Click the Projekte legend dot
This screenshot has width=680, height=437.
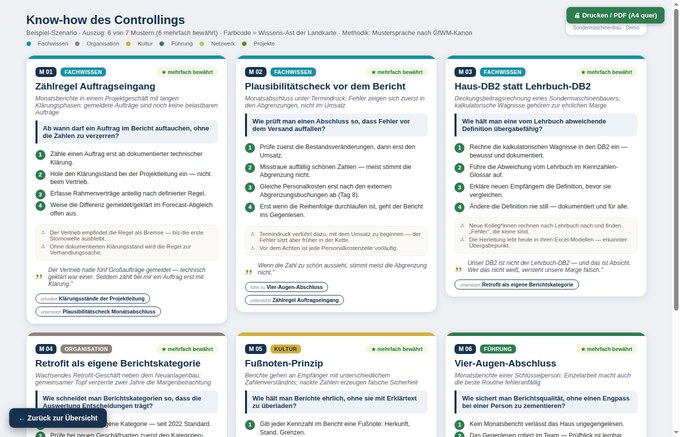[244, 44]
